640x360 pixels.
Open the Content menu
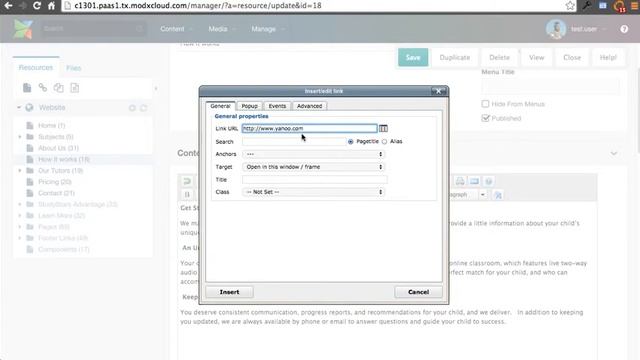[x=176, y=29]
